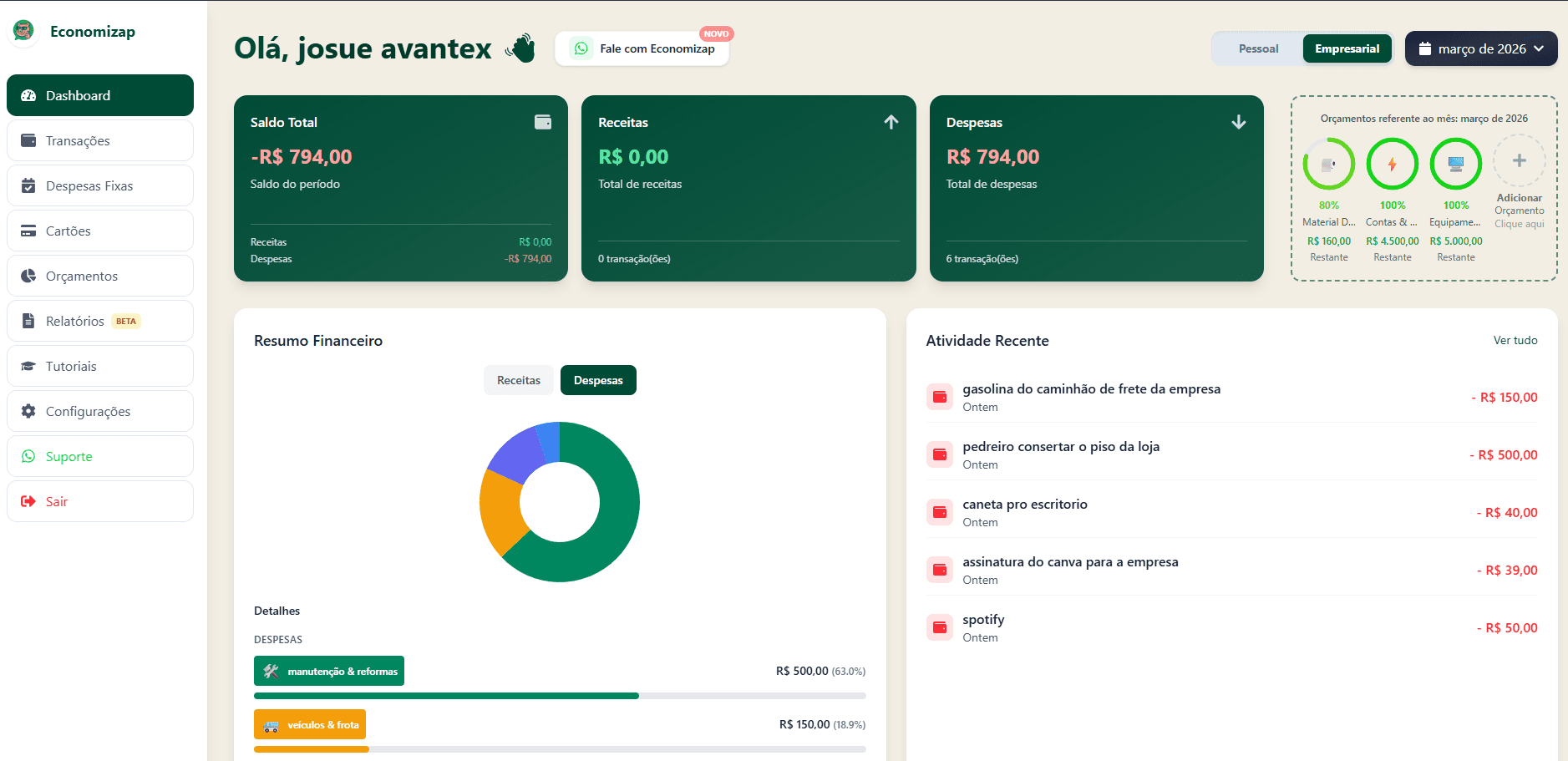
Task: Open the Contas & ... budget lightning icon
Action: click(x=1392, y=164)
